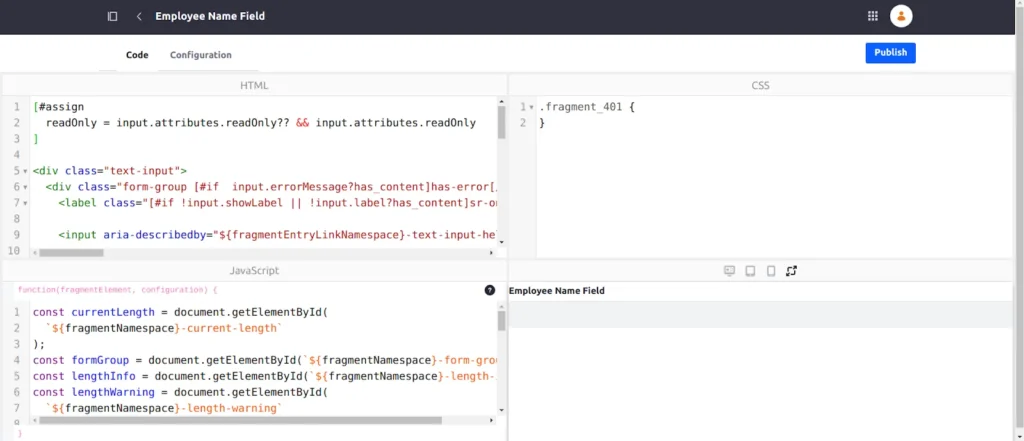Click HTML editor scroll-down arrow
Viewport: 1024px width, 441px height.
tap(502, 242)
